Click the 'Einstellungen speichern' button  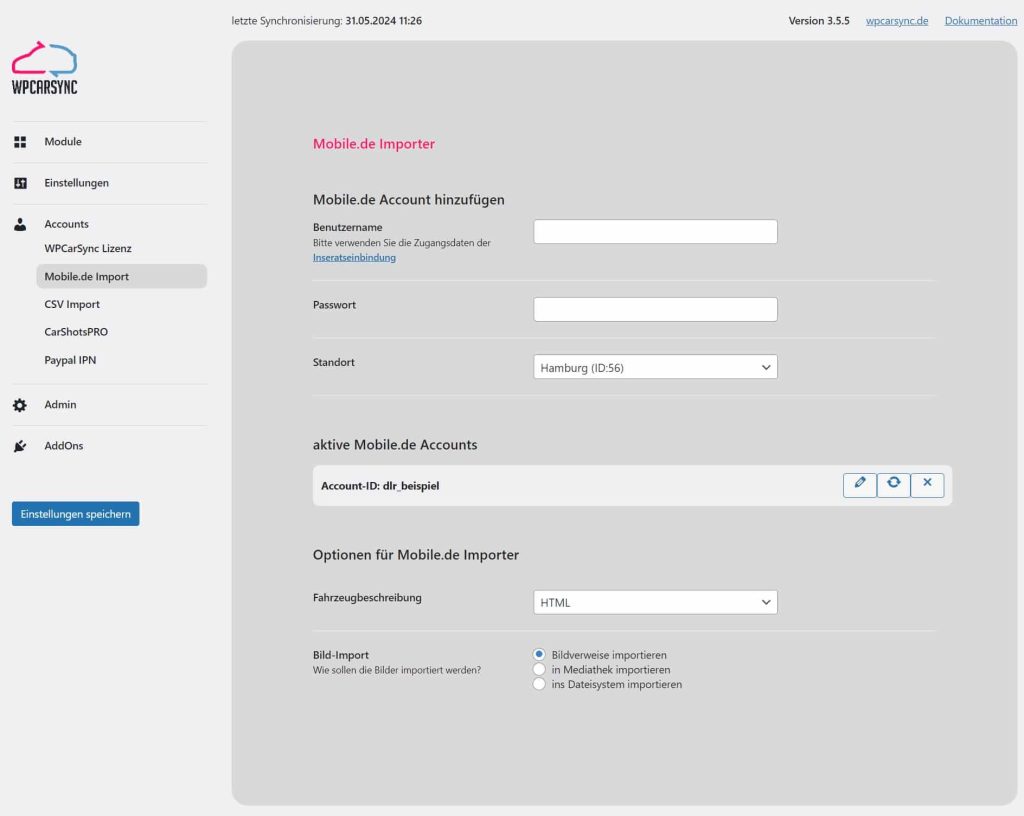click(75, 513)
